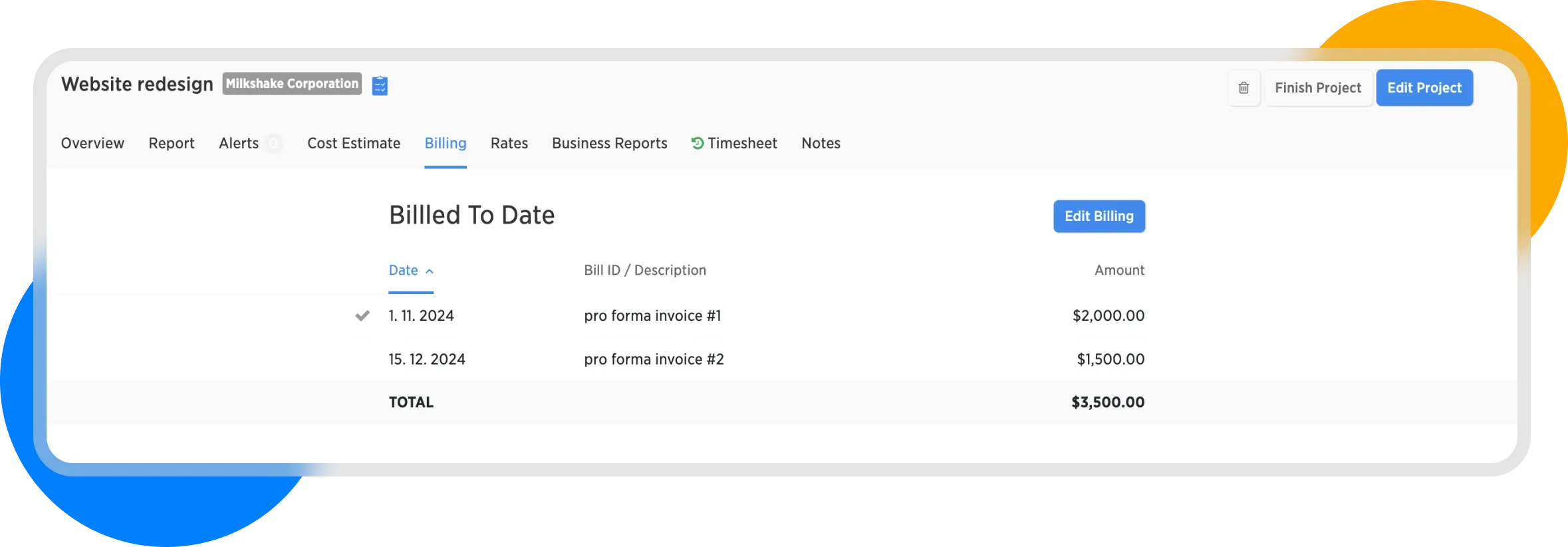Open the Notes tab

821,143
